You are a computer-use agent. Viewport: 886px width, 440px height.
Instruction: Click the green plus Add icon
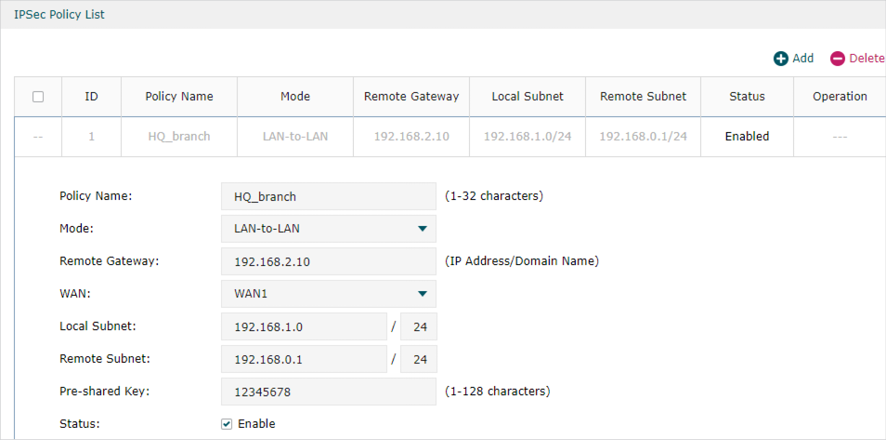[x=781, y=59]
